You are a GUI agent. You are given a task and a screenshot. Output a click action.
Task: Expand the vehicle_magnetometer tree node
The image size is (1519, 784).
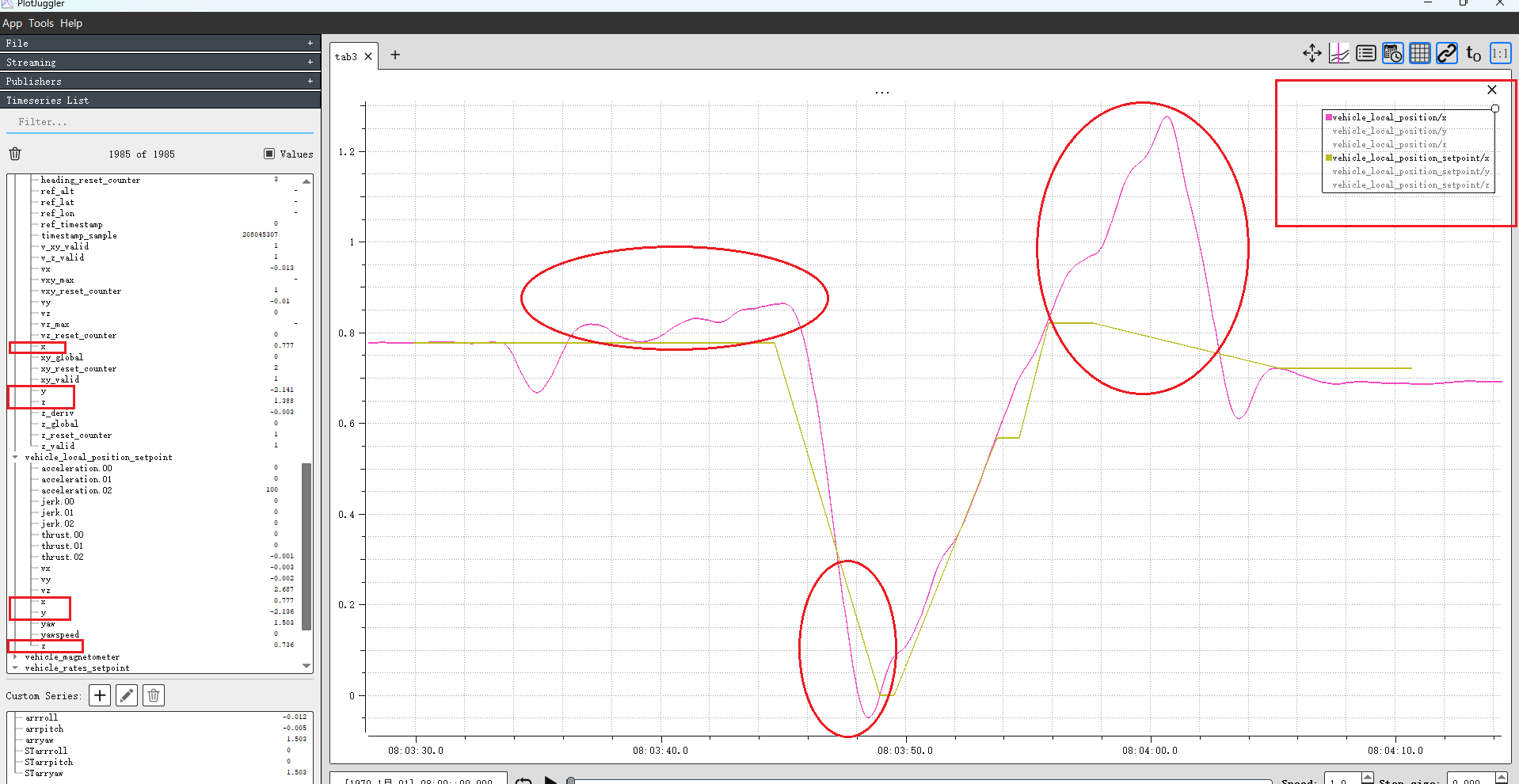15,657
